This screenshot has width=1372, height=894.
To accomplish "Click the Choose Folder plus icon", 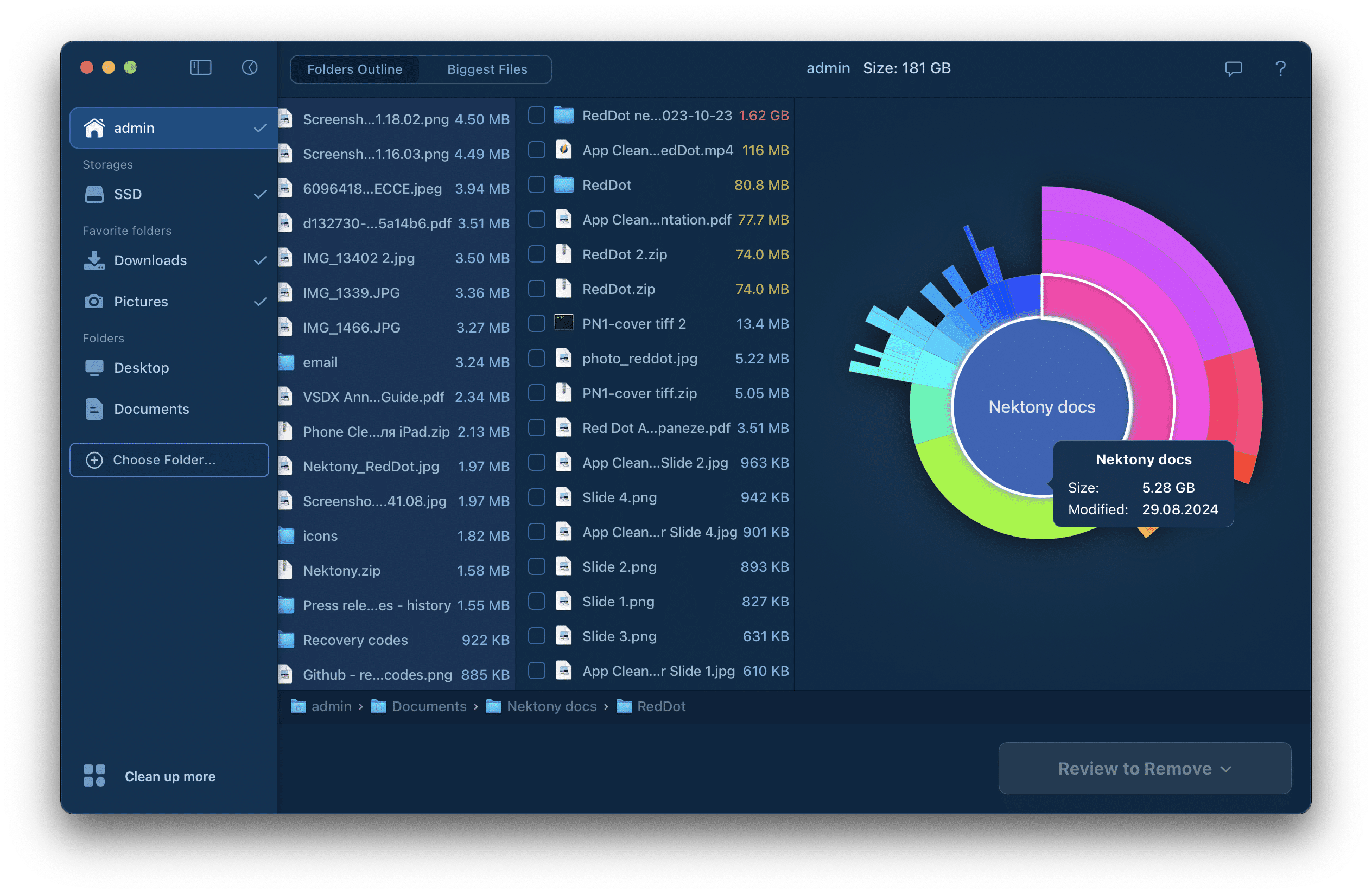I will pyautogui.click(x=93, y=460).
